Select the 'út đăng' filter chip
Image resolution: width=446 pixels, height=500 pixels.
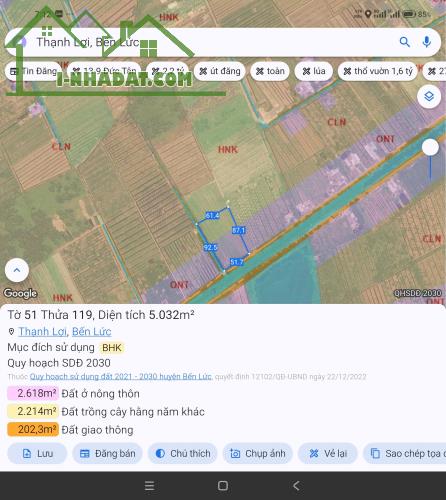220,71
